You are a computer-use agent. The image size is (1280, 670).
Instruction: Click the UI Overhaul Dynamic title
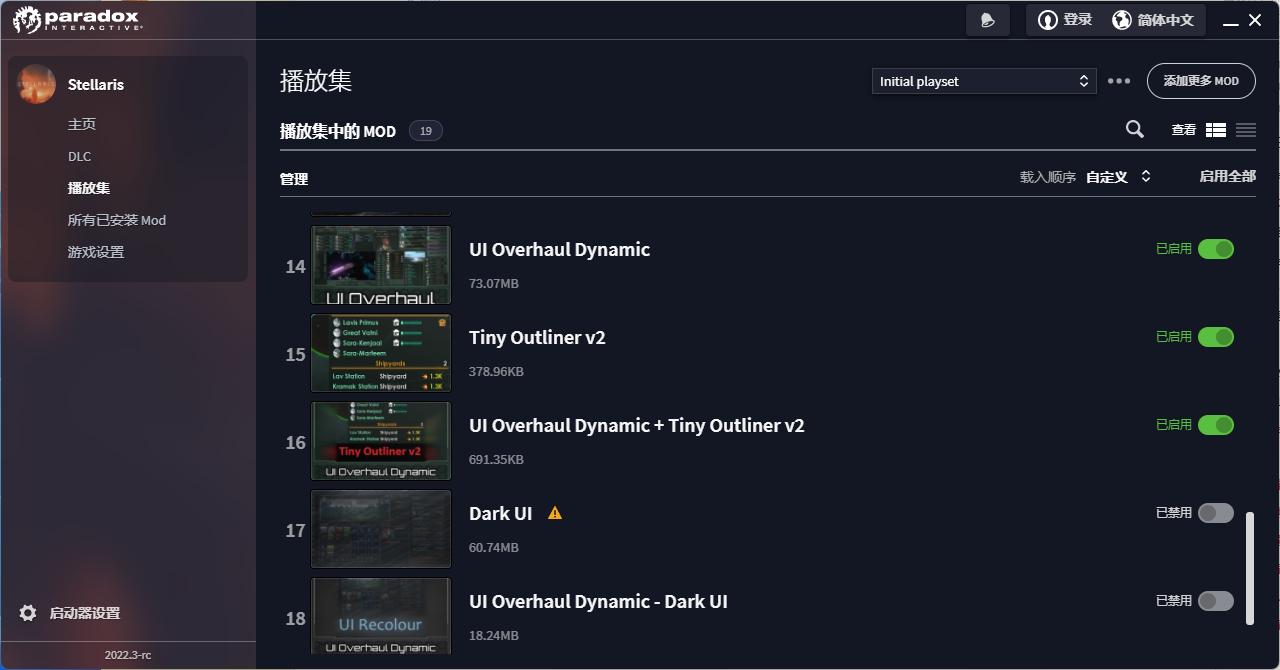pos(560,250)
